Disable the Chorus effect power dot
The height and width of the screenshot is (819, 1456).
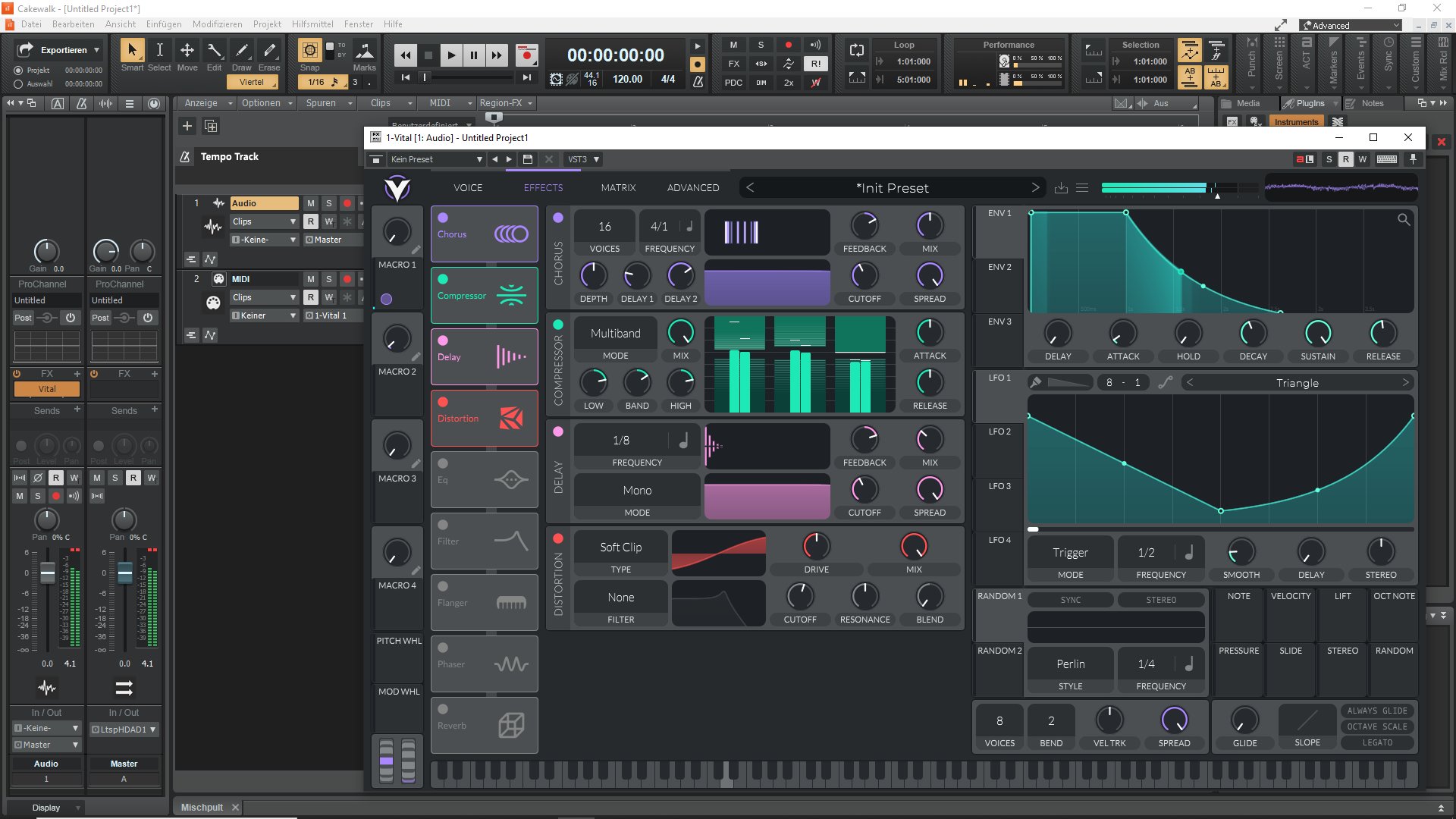[x=443, y=218]
